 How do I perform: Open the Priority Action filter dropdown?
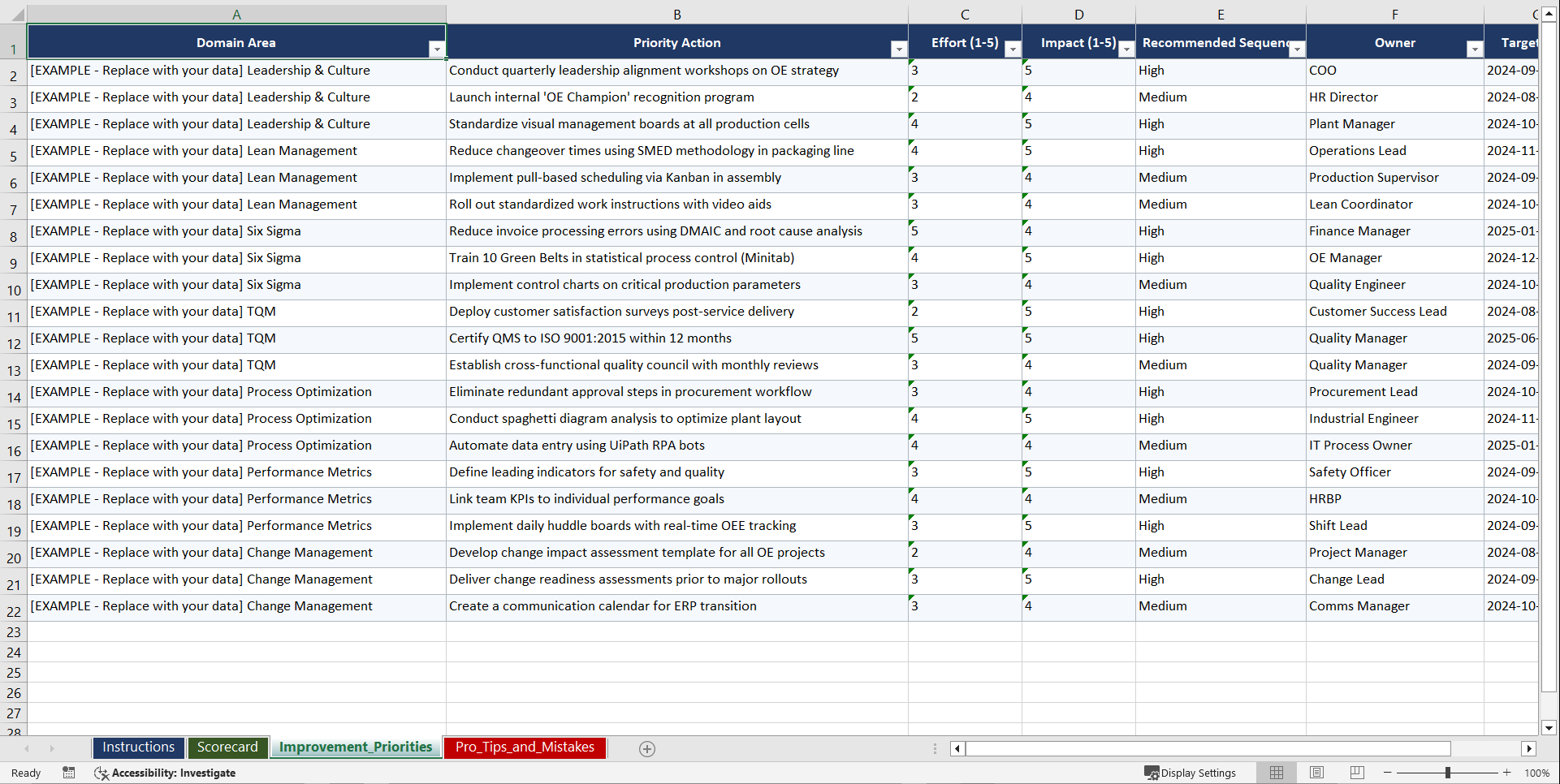click(899, 49)
